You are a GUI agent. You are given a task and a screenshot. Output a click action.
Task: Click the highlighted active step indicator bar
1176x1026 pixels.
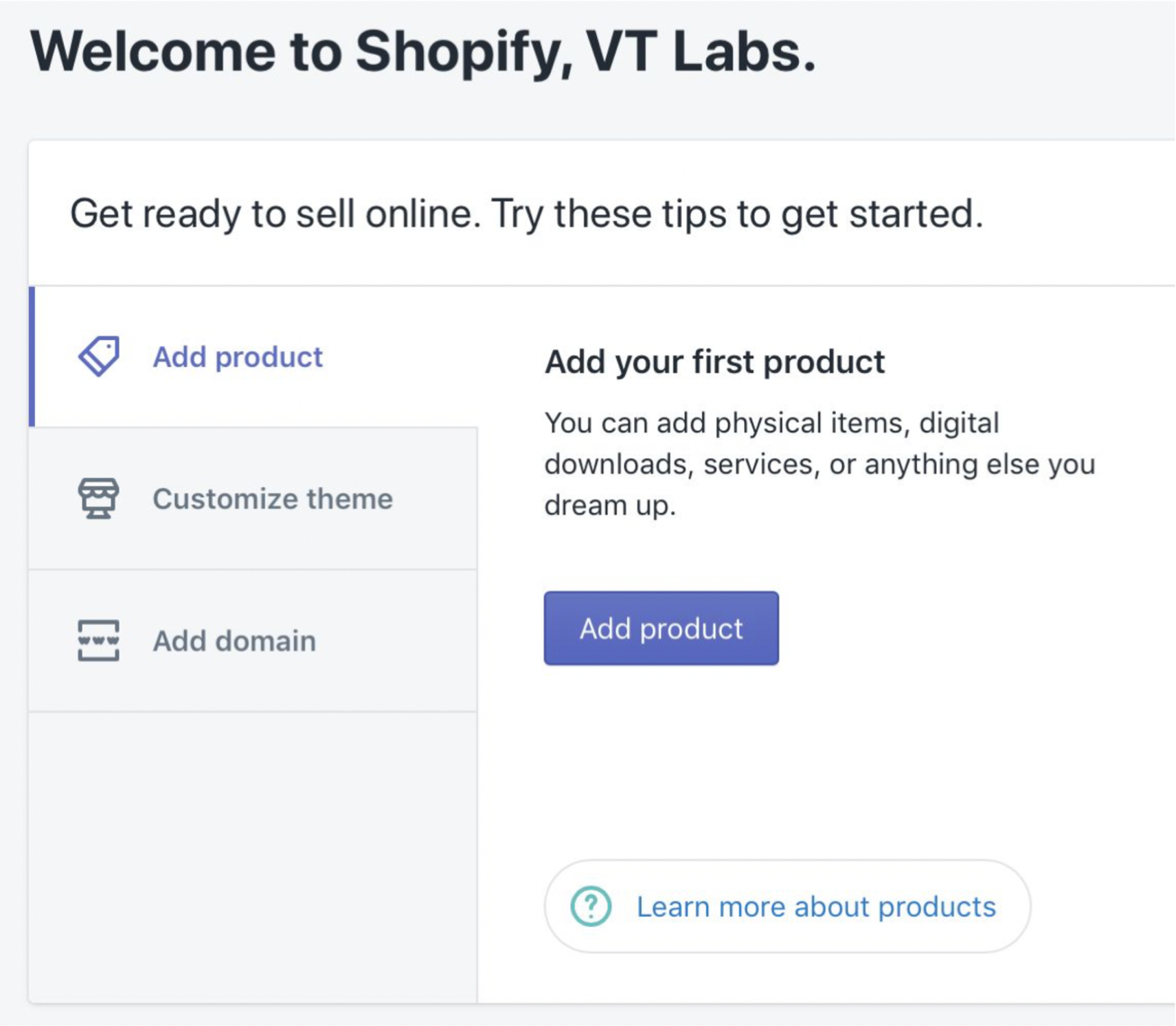pyautogui.click(x=32, y=355)
